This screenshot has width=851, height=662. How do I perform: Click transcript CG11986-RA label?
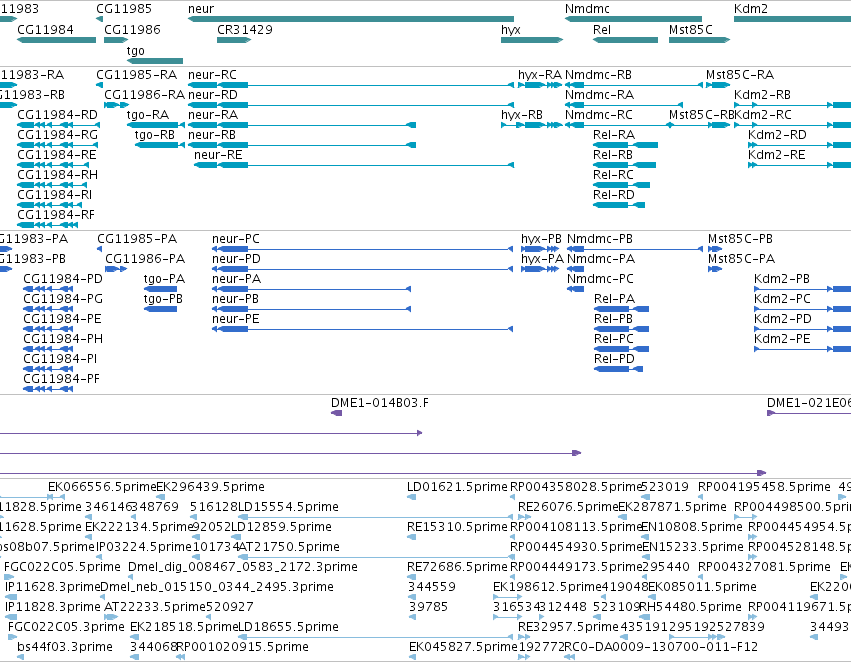144,94
